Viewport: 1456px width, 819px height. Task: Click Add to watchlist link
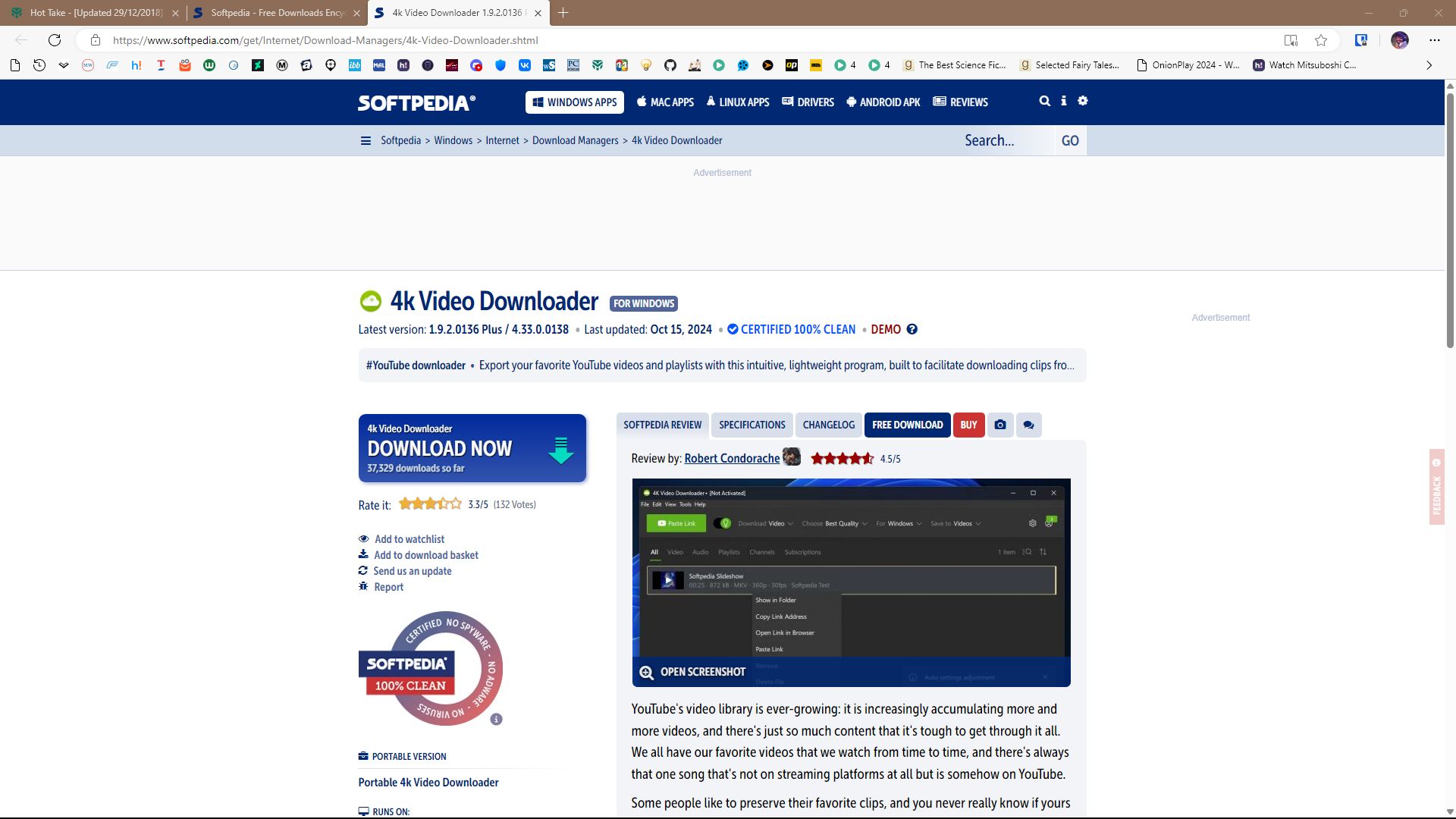coord(409,539)
